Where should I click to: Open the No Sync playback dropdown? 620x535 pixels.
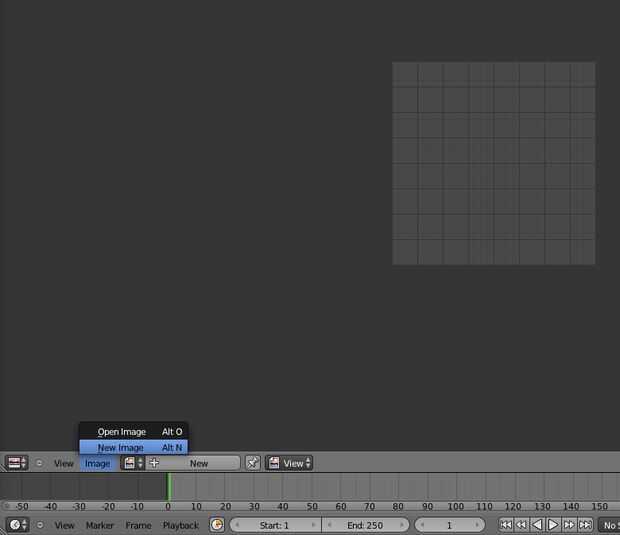(x=609, y=525)
